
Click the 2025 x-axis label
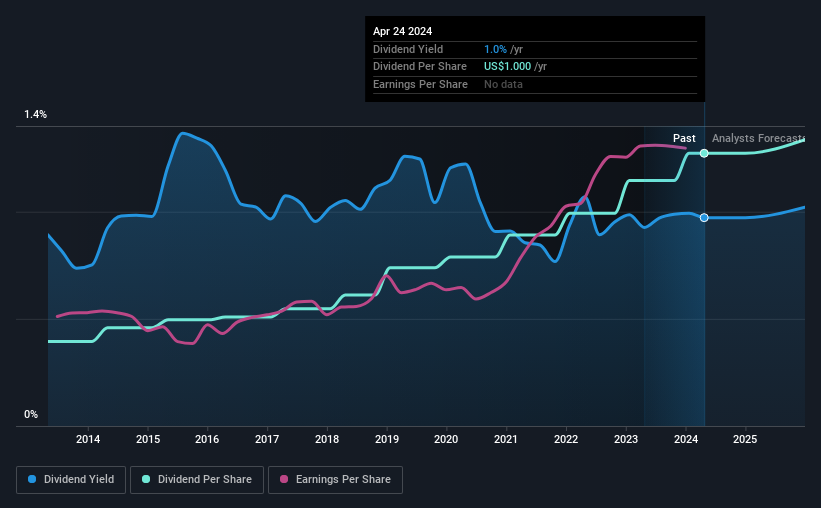[x=745, y=439]
